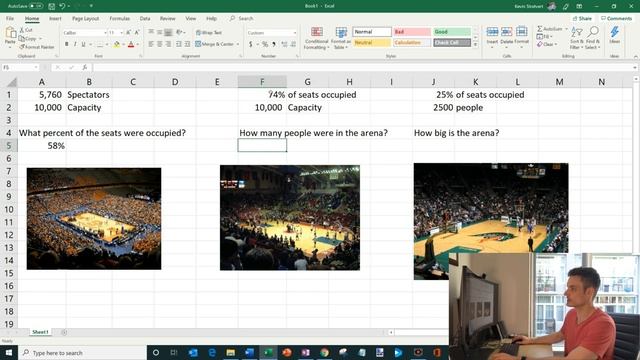Open the number format Custom dropdown
Viewport: 640px width, 360px height.
point(295,33)
